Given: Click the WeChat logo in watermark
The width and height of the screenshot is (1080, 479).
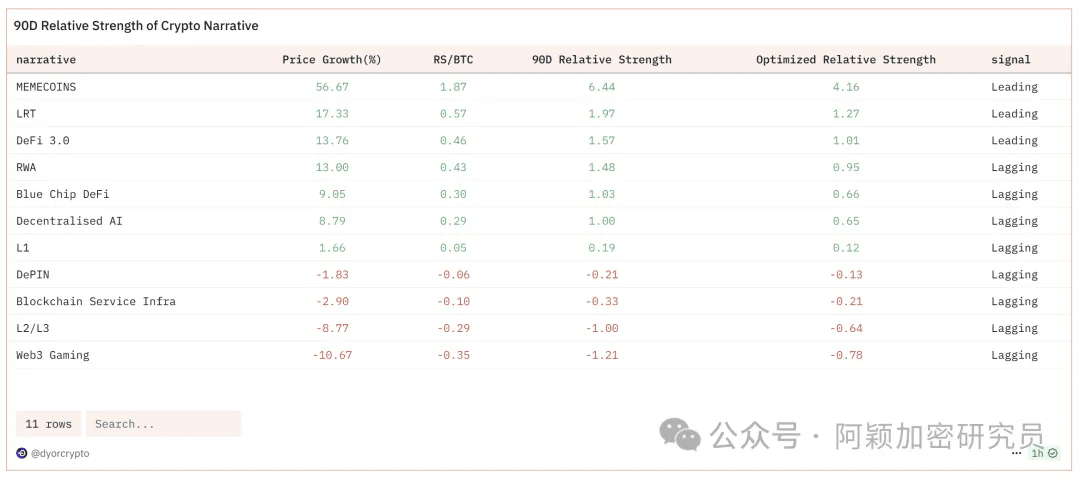Looking at the screenshot, I should pos(679,435).
